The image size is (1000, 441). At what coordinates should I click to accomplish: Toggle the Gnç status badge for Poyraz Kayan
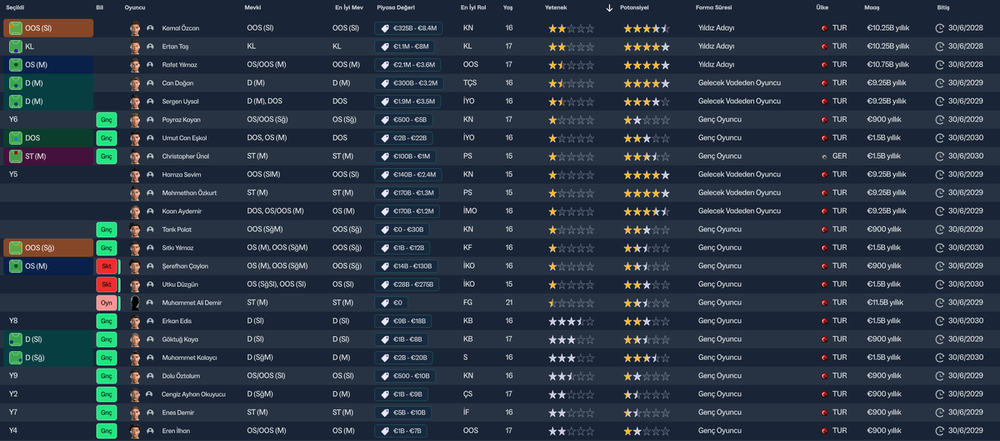(x=107, y=119)
